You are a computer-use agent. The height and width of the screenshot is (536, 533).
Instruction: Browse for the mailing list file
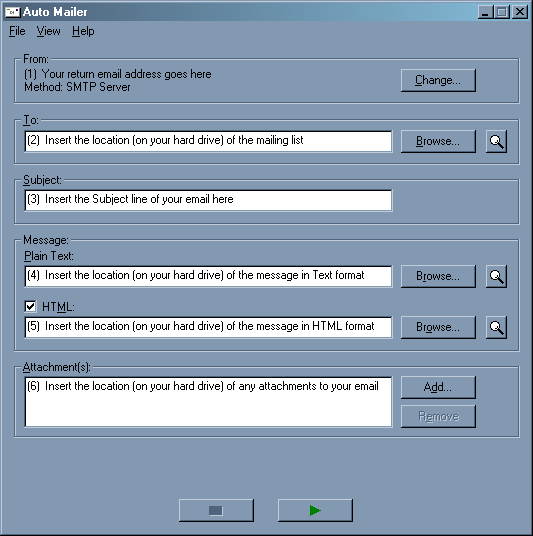tap(438, 141)
